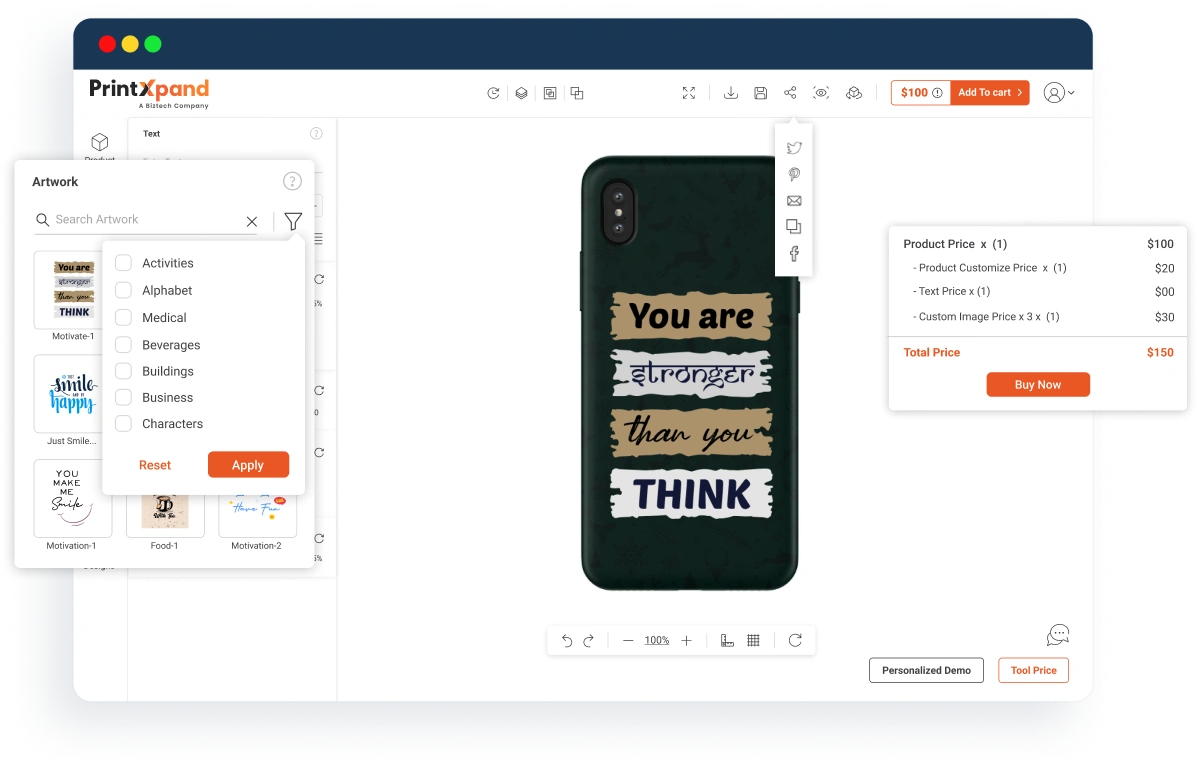1198x766 pixels.
Task: Select the Motivation-1 artwork thumbnail
Action: pyautogui.click(x=73, y=498)
